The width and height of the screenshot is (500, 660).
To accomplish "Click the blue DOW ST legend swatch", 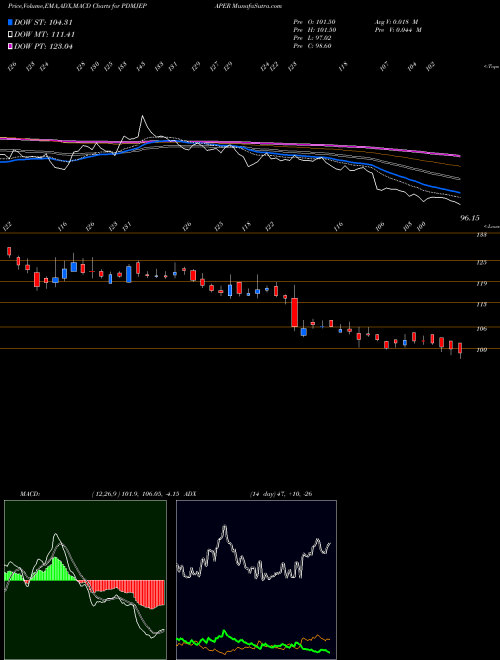I will pos(10,23).
